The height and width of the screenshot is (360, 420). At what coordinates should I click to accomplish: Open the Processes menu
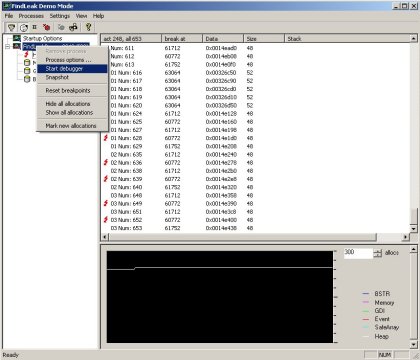click(31, 16)
